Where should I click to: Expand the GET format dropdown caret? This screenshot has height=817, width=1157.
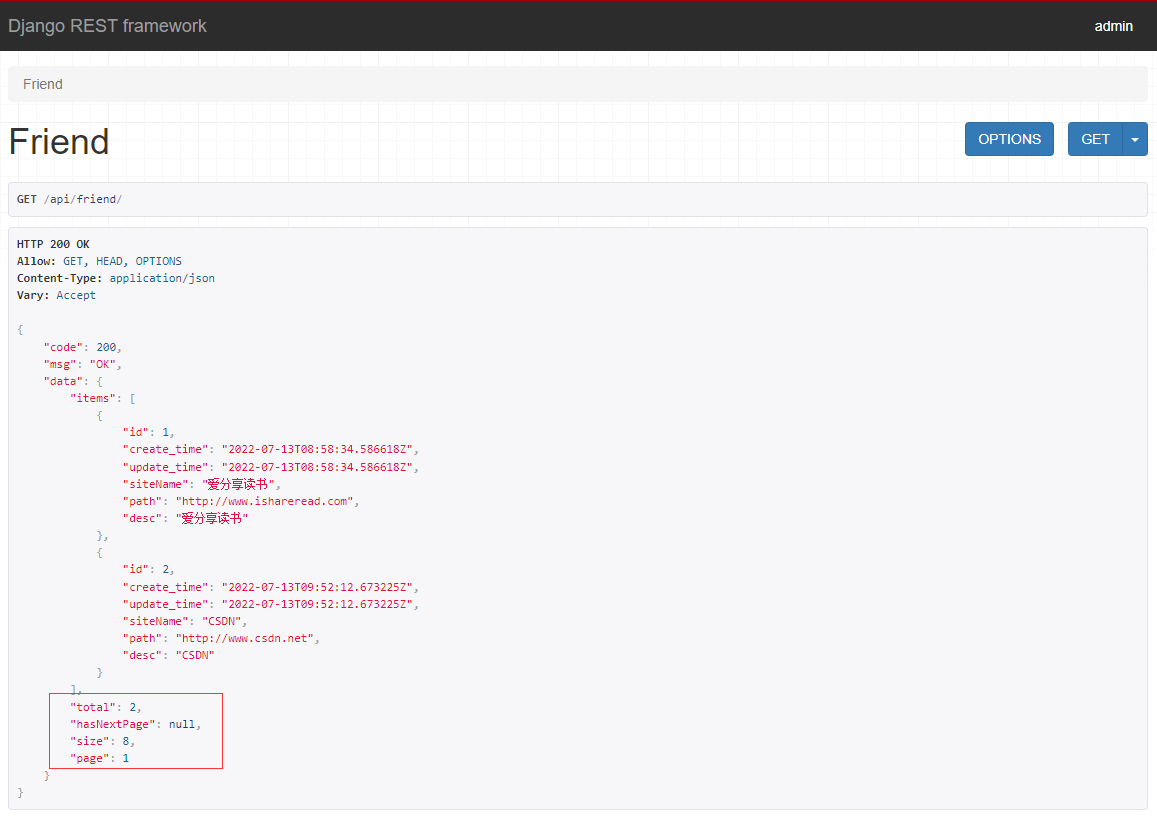pyautogui.click(x=1135, y=139)
